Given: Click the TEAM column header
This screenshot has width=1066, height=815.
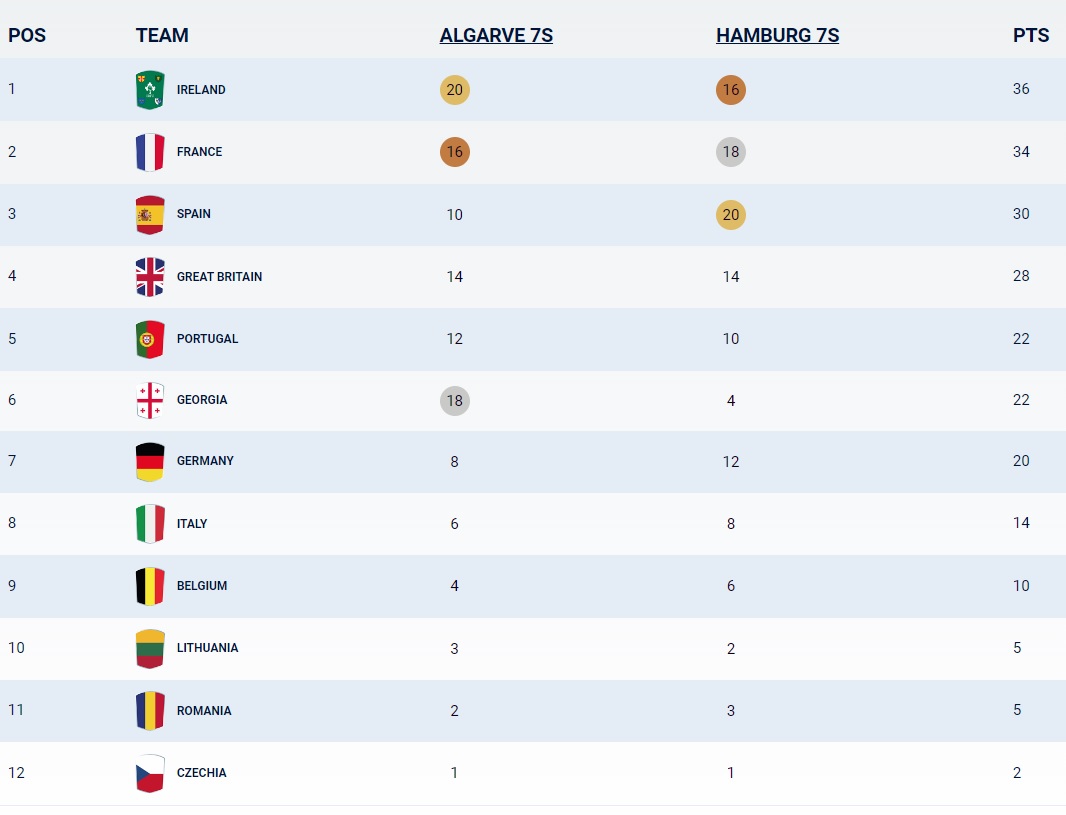Looking at the screenshot, I should [x=162, y=35].
